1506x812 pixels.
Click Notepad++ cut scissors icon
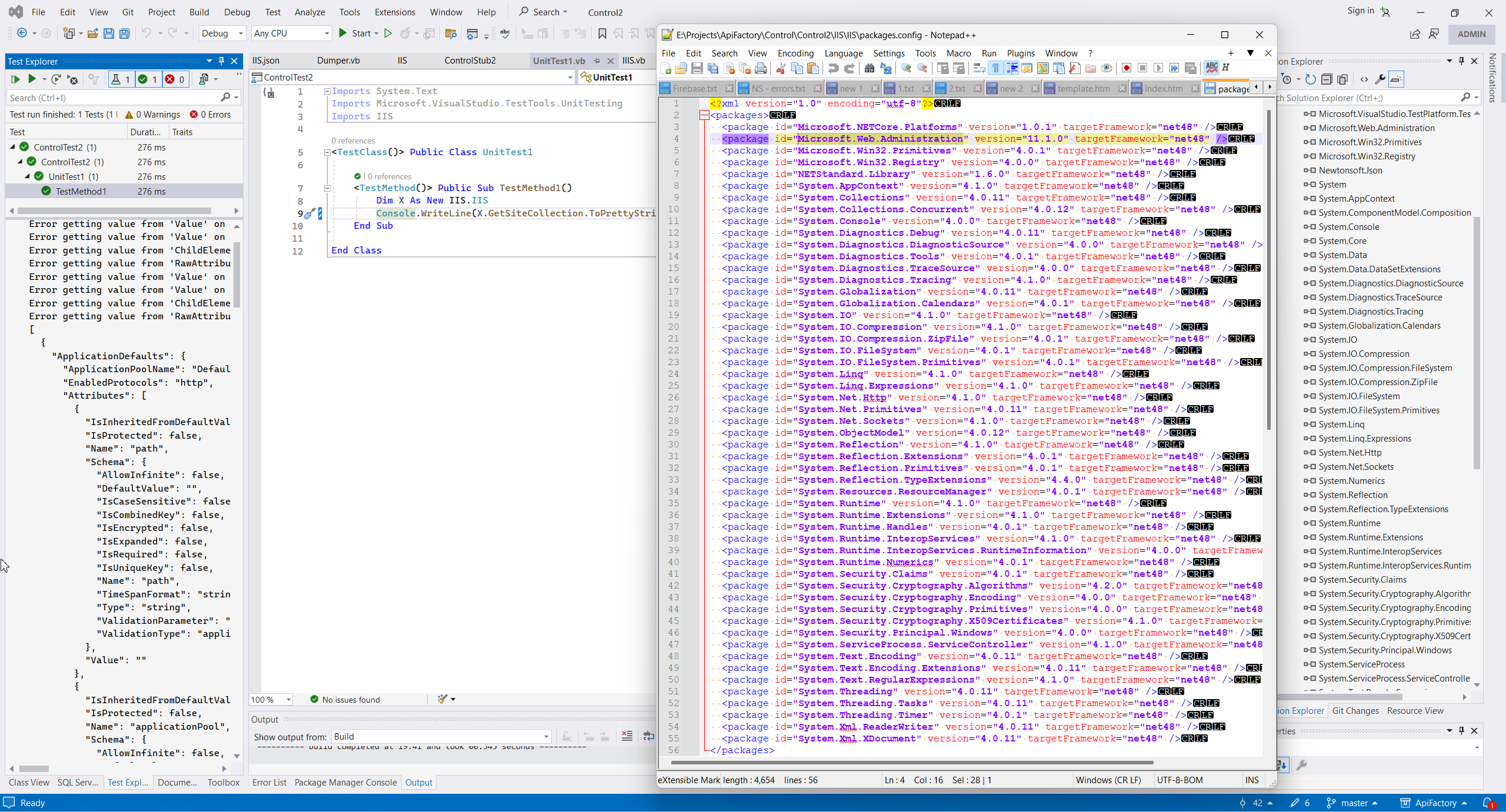tap(781, 68)
